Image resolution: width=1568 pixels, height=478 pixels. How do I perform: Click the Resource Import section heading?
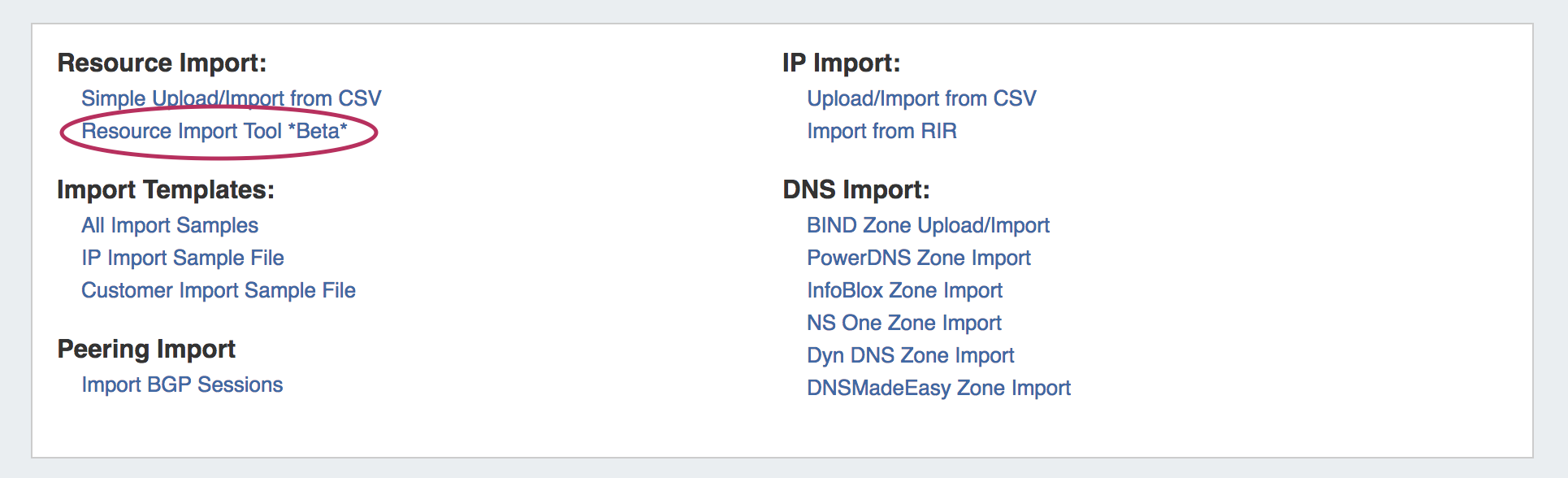[162, 63]
